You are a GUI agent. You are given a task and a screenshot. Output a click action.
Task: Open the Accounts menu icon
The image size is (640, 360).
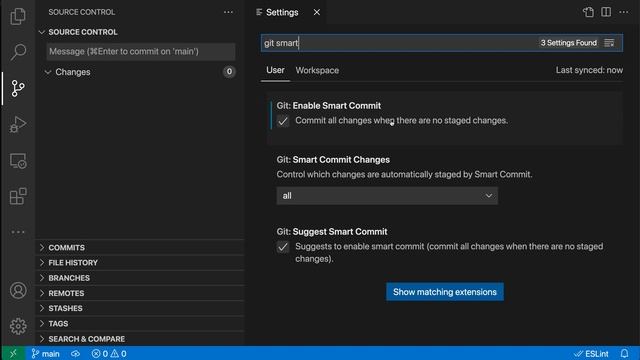coord(18,290)
